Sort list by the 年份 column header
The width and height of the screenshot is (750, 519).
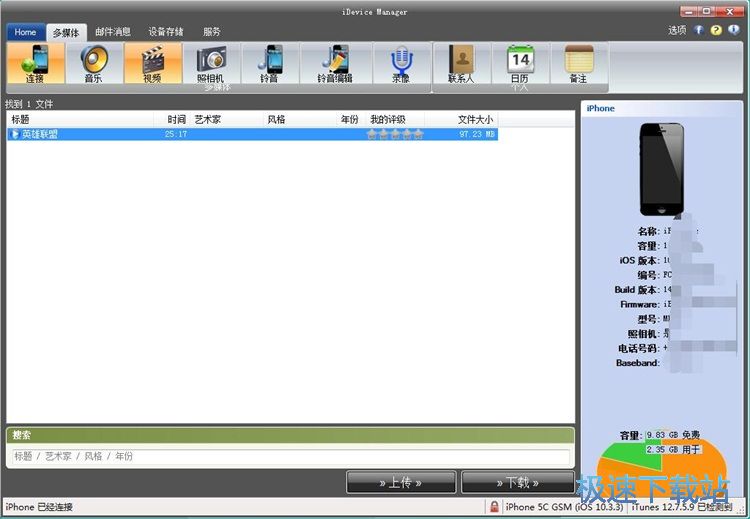350,120
